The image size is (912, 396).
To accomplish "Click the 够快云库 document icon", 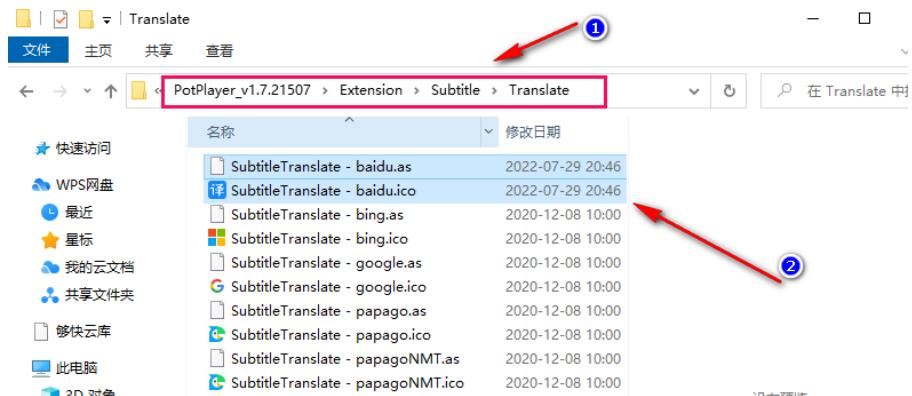I will click(41, 331).
